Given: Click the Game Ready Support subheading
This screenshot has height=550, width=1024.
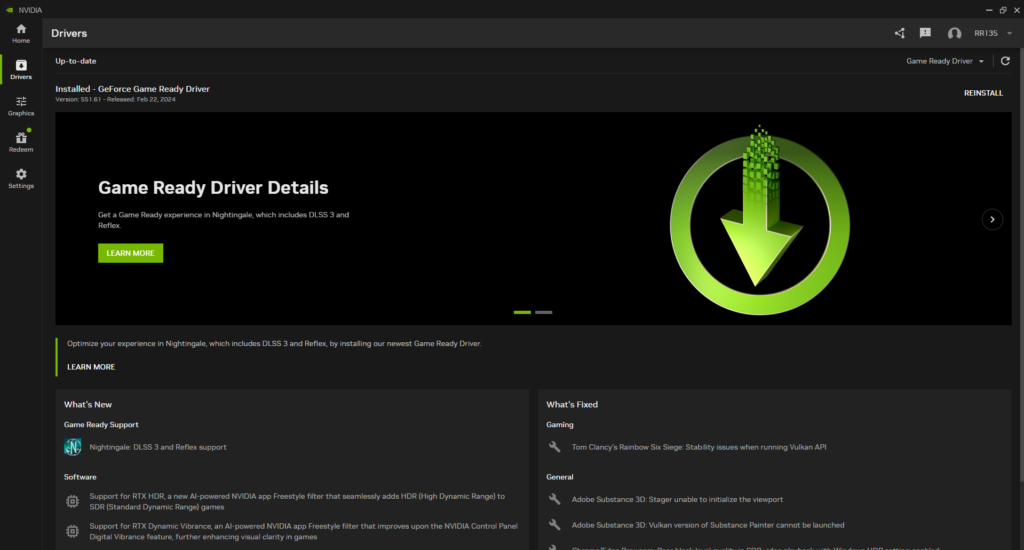Looking at the screenshot, I should click(101, 425).
